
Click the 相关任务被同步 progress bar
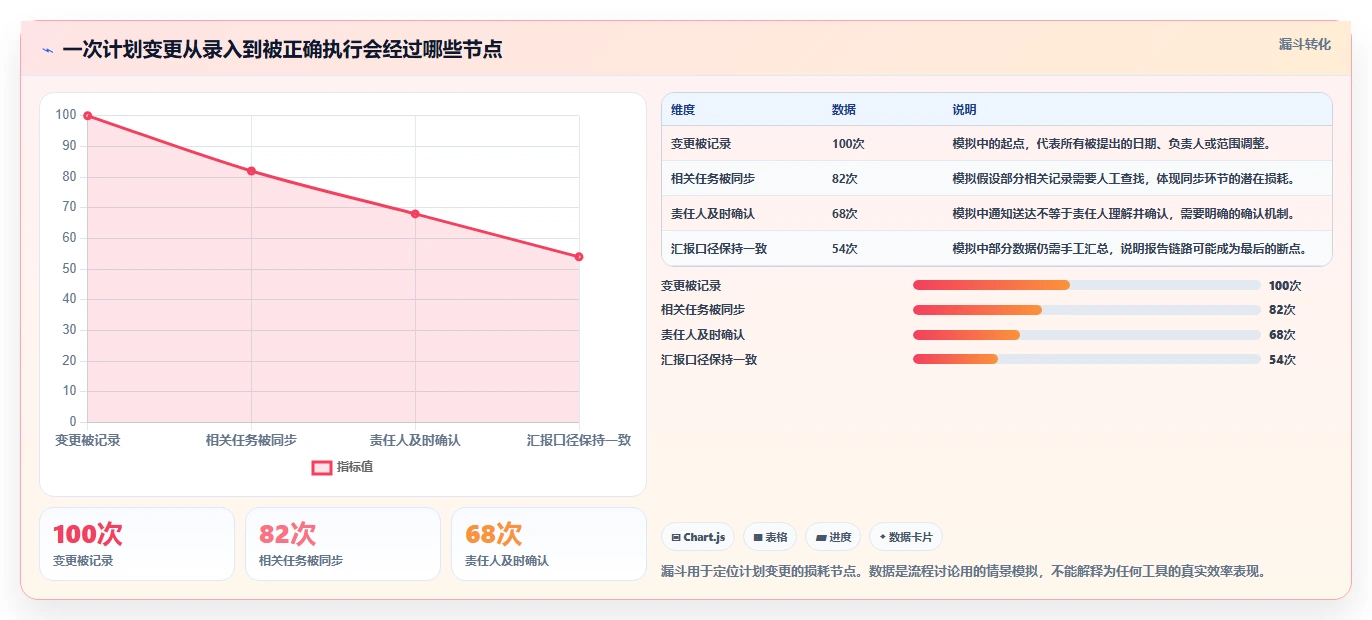tap(1086, 310)
